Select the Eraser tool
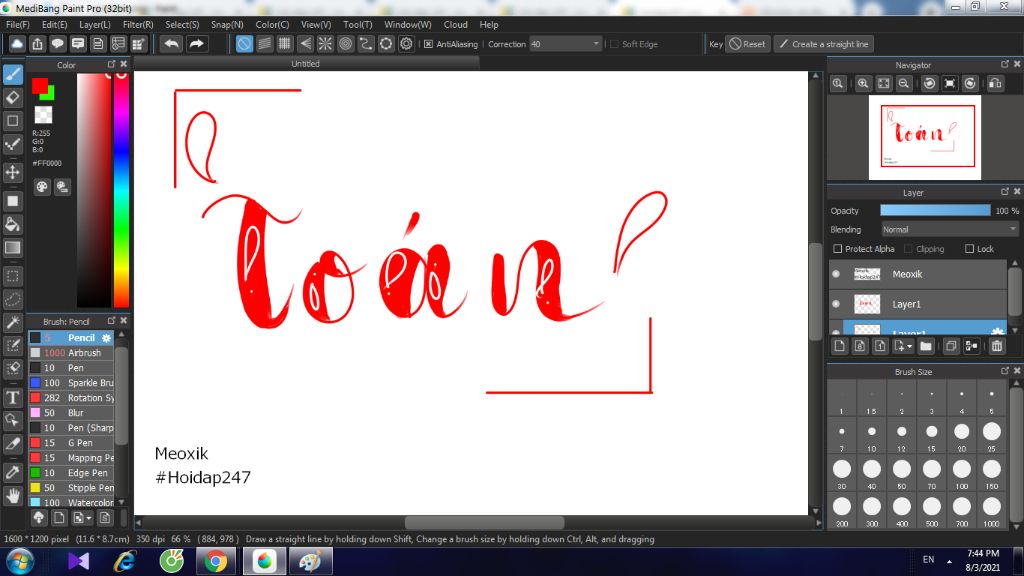The image size is (1024, 576). (x=12, y=97)
